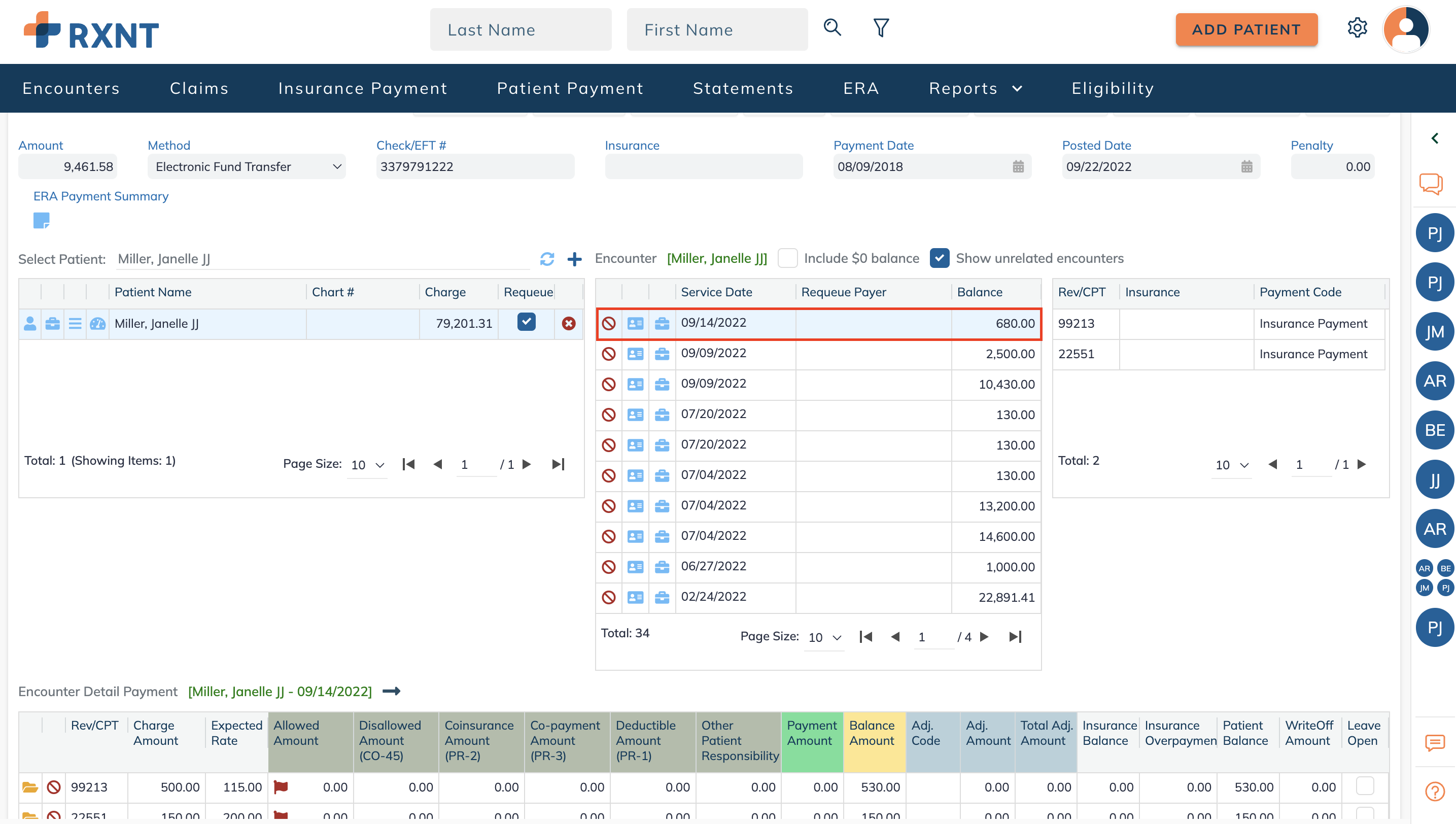Viewport: 1456px width, 824px height.
Task: Click the red flag in 99213 Allowed Amount
Action: click(x=281, y=787)
